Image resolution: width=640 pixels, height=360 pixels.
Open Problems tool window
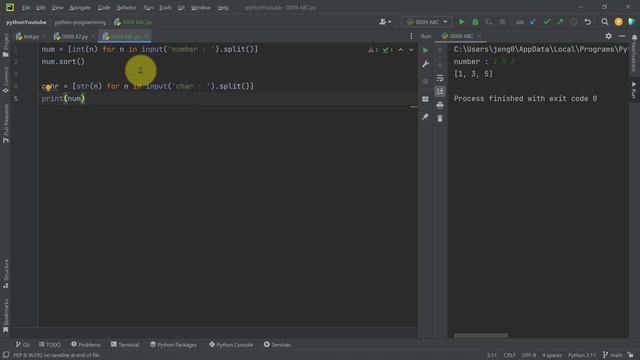86,345
